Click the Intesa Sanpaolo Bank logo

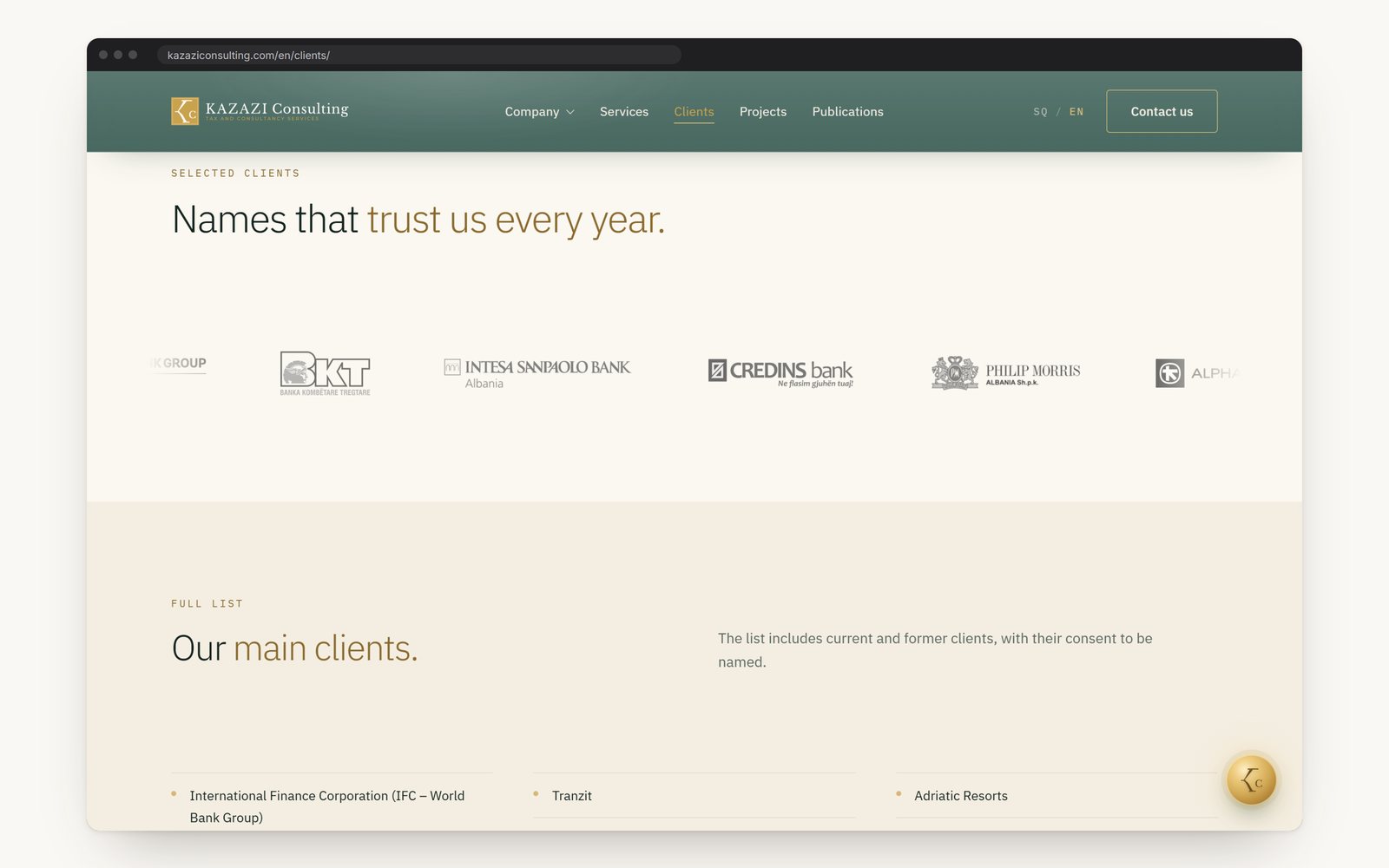(x=537, y=374)
